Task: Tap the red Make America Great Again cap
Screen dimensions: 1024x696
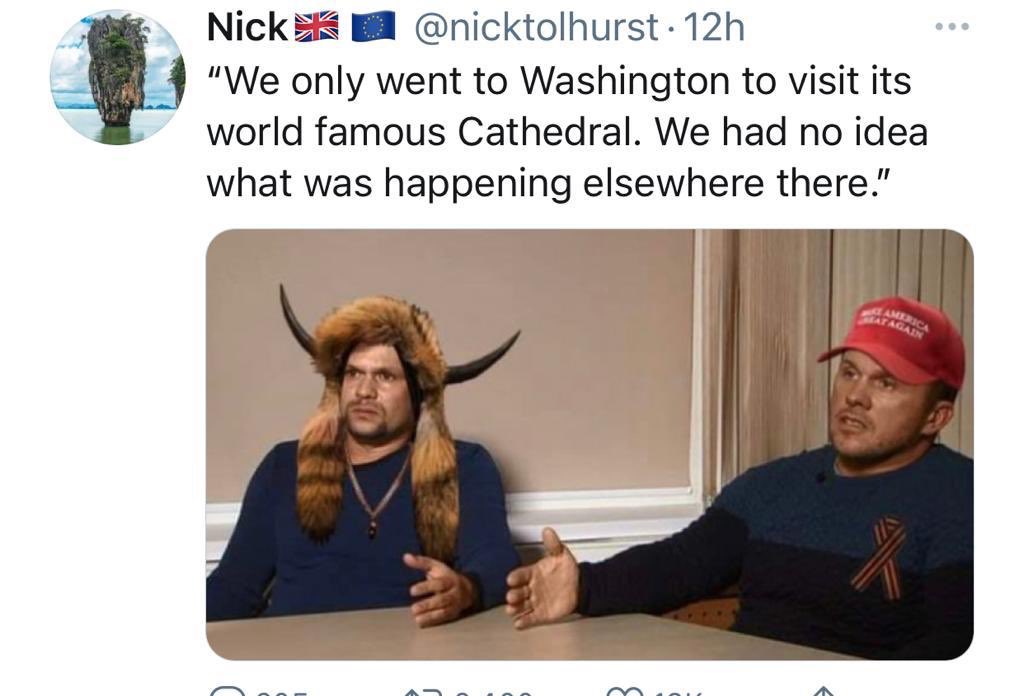Action: coord(896,343)
